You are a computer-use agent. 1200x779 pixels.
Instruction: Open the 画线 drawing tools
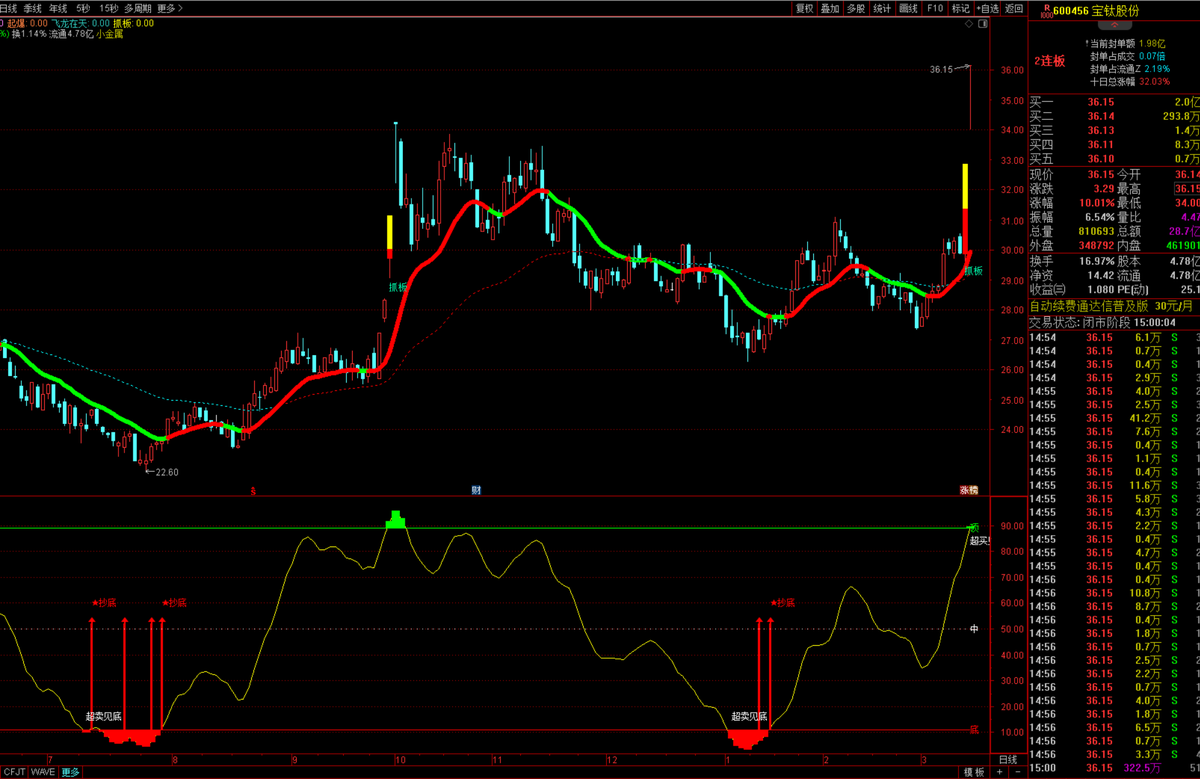tap(908, 8)
